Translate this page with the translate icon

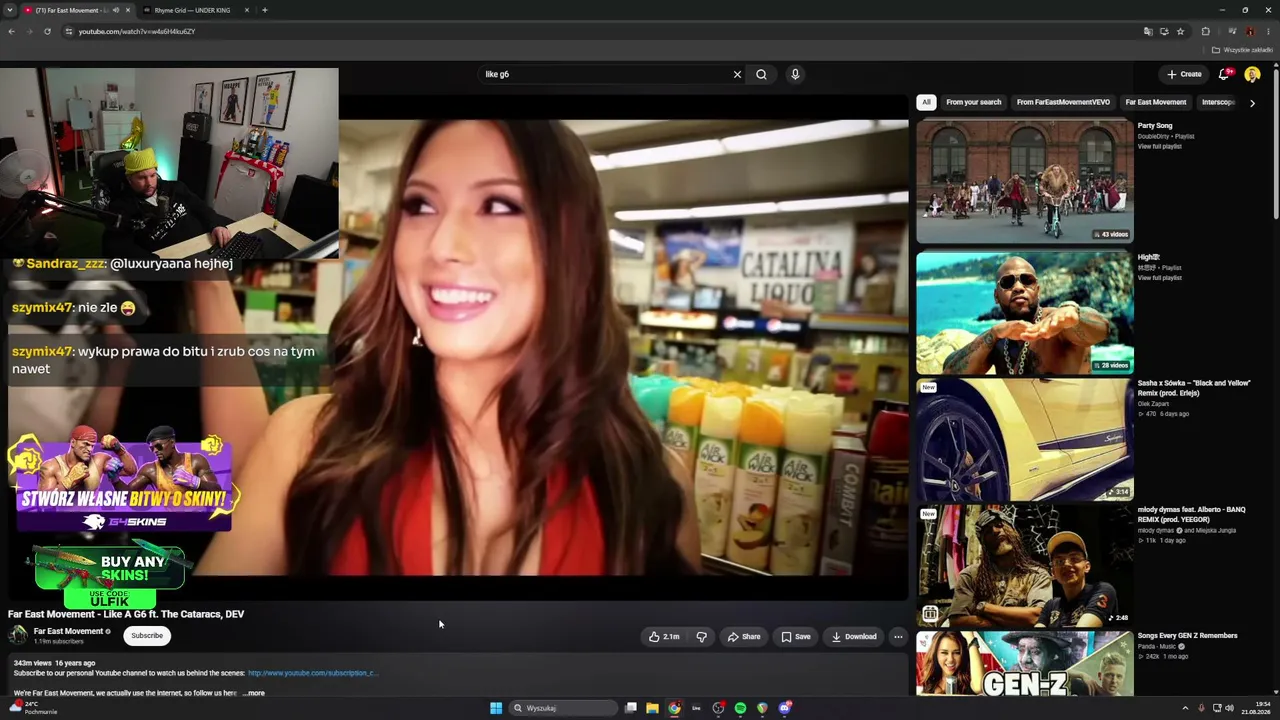tap(1148, 31)
